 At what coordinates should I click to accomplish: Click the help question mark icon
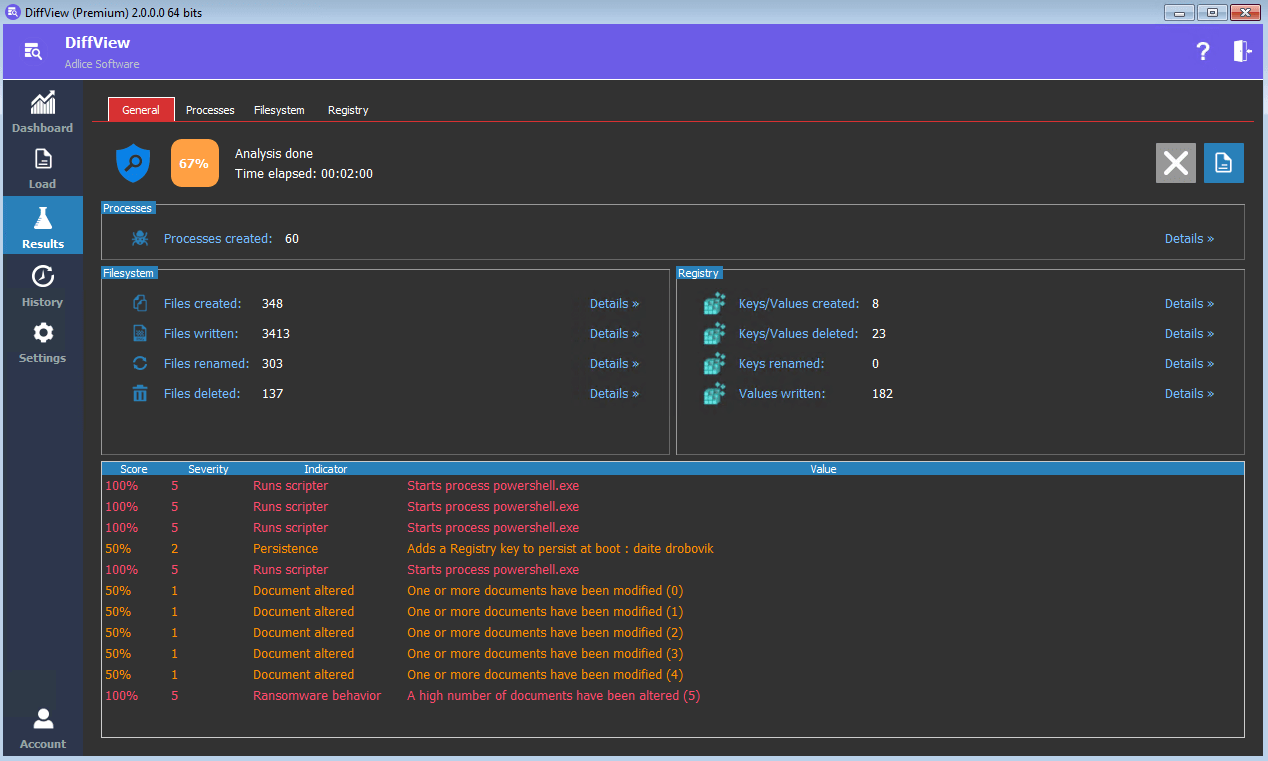point(1203,52)
